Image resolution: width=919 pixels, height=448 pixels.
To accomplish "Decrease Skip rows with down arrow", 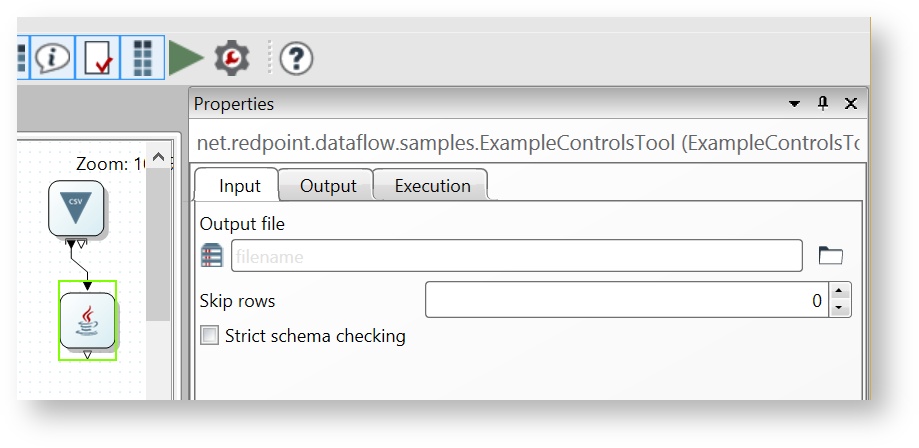I will coord(840,308).
